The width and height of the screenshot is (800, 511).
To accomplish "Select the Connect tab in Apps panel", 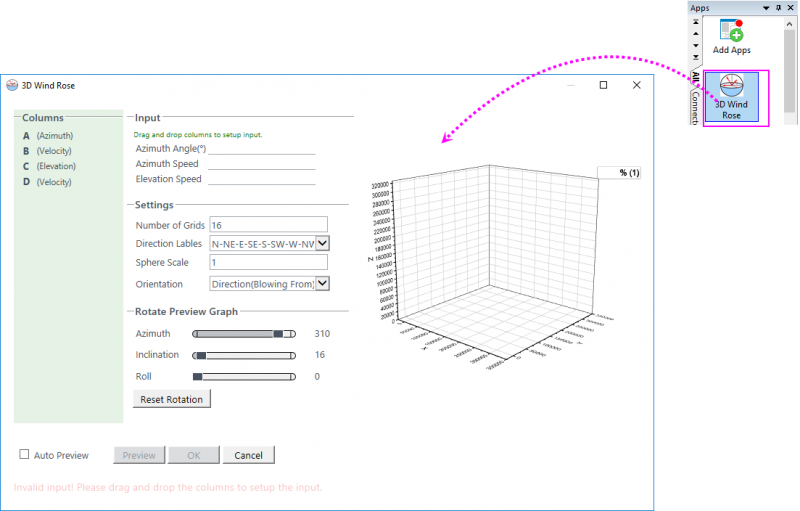I will click(x=696, y=107).
